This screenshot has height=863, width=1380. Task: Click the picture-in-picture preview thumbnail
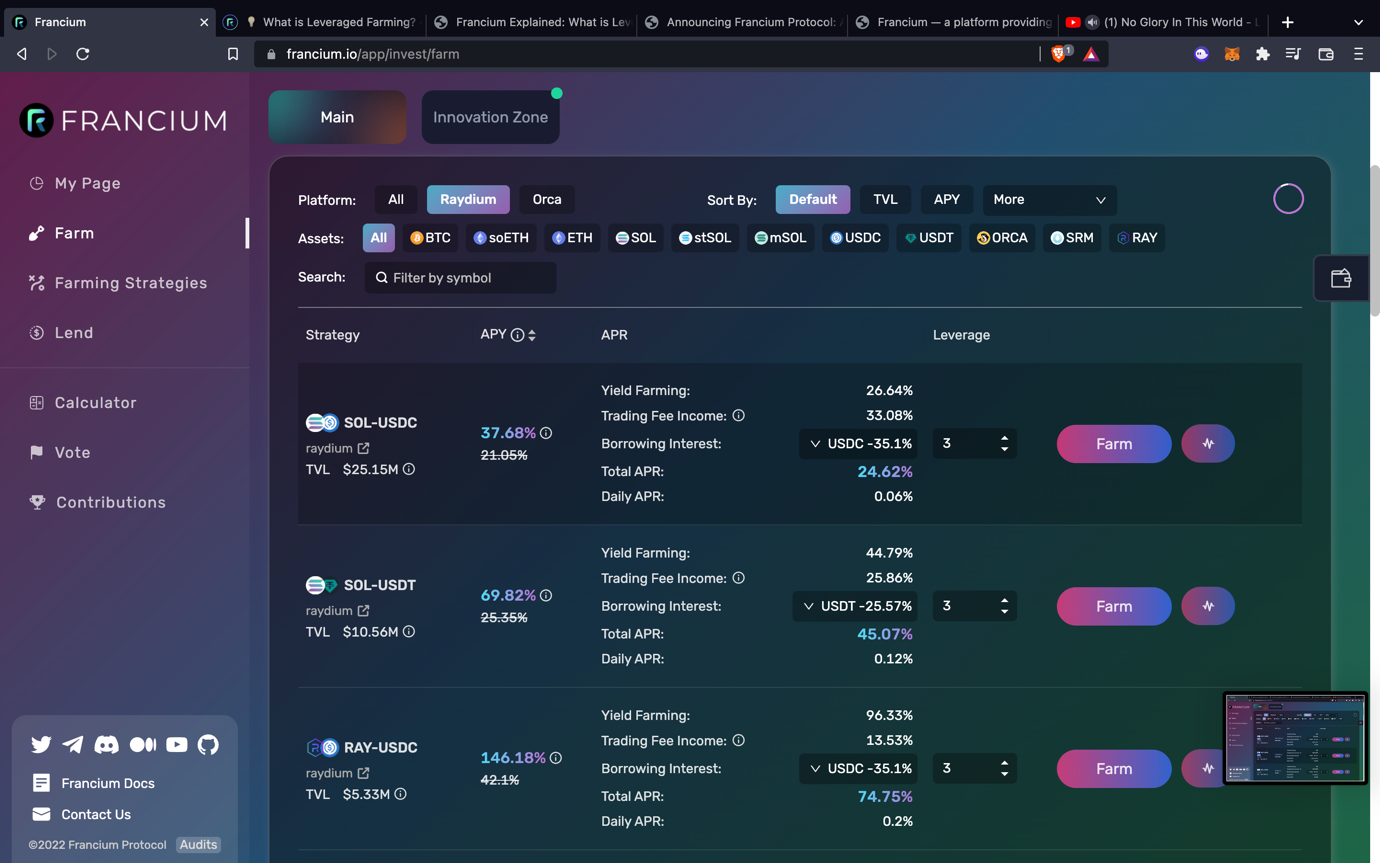pyautogui.click(x=1295, y=738)
